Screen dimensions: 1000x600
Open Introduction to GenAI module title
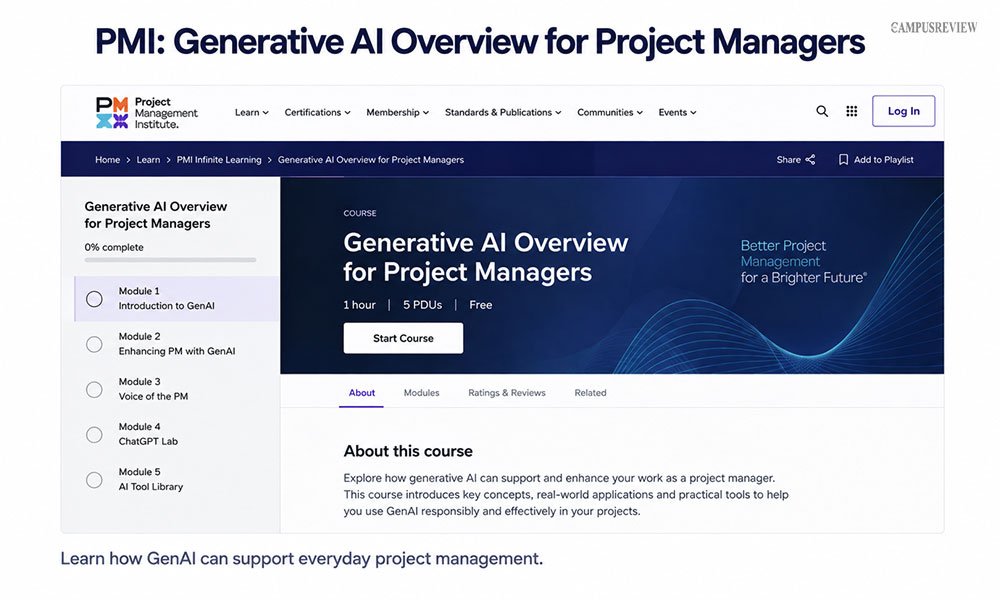166,306
